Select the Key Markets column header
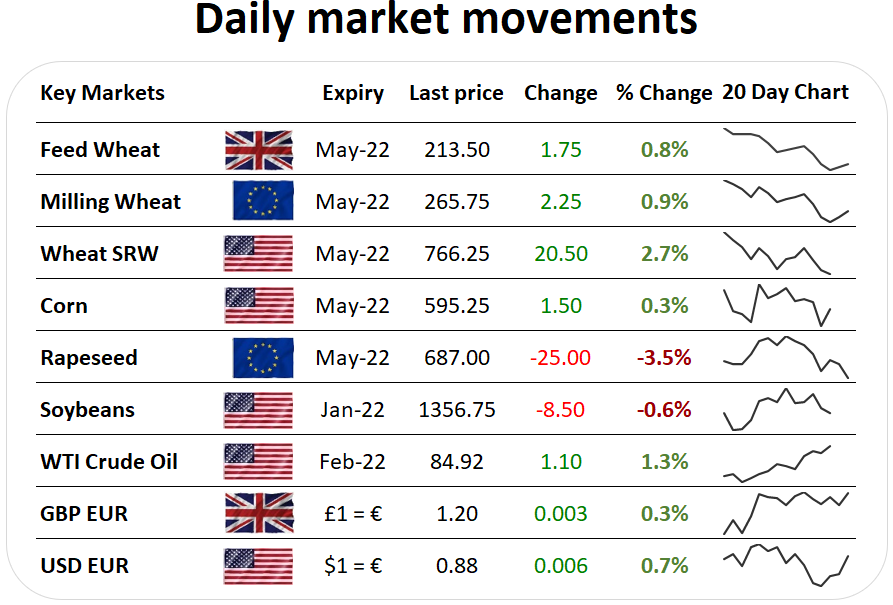Screen dimensions: 893x605 [103, 93]
